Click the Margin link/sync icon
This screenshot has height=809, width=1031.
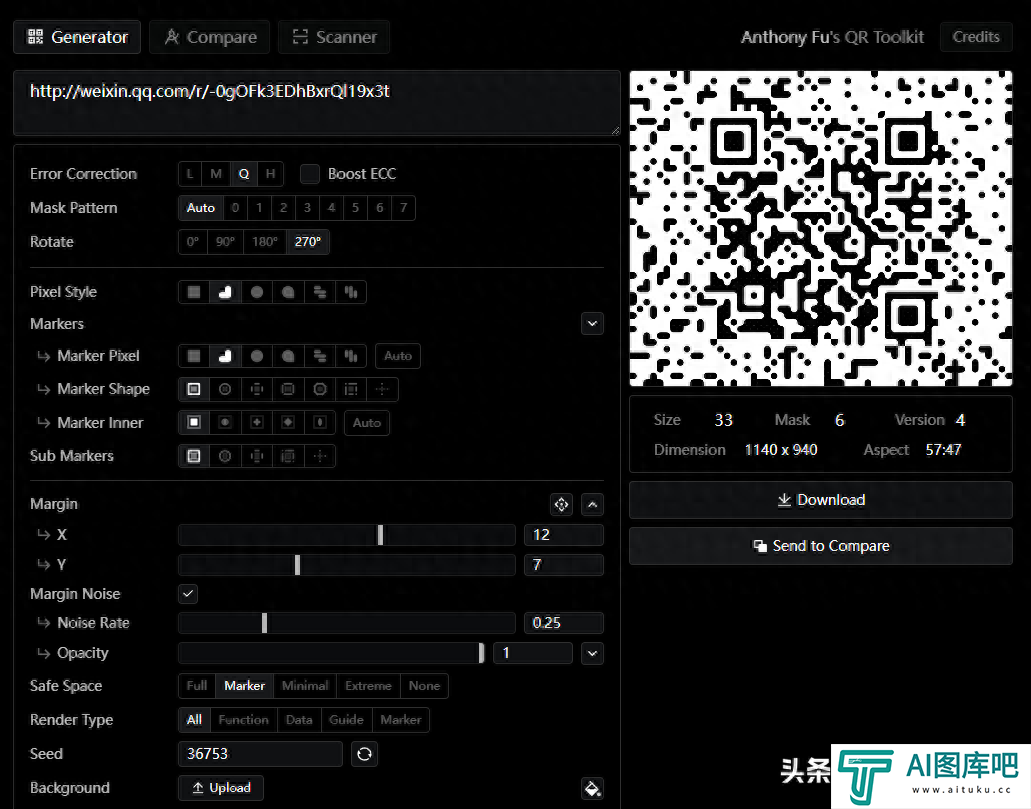tap(562, 504)
